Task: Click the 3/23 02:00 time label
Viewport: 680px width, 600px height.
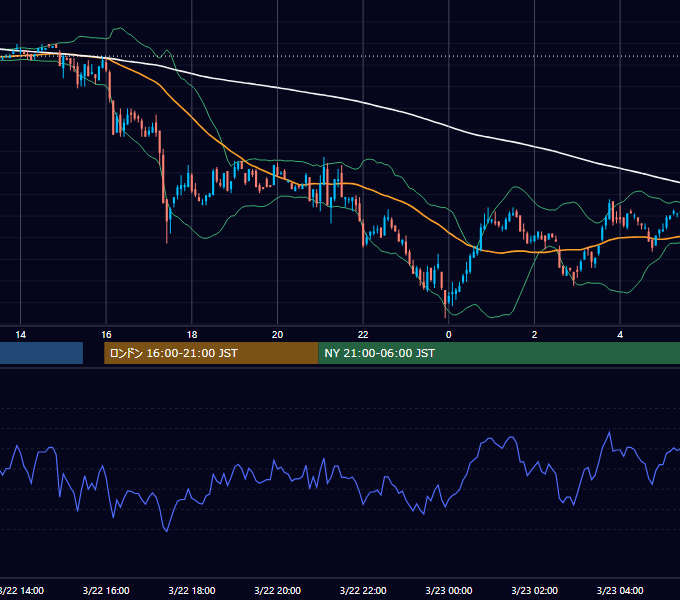Action: (534, 590)
